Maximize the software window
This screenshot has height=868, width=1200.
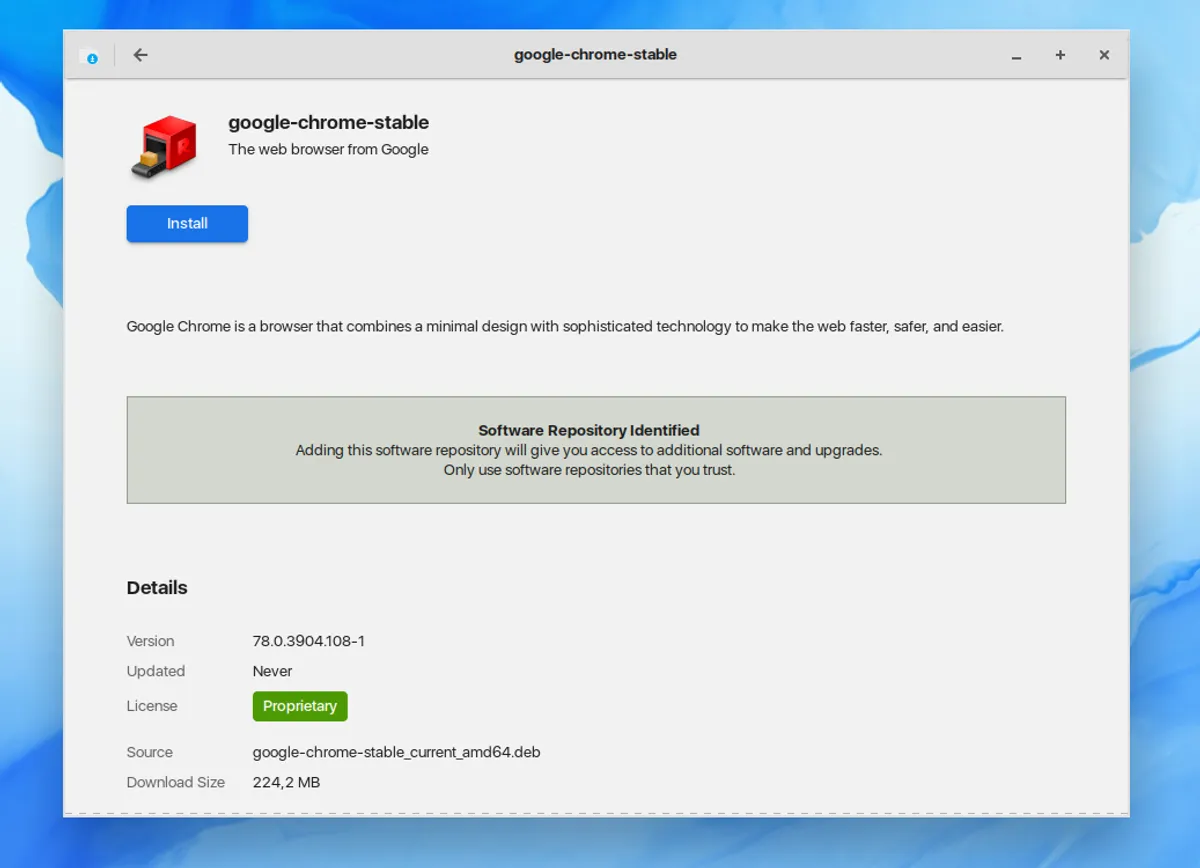click(1060, 55)
